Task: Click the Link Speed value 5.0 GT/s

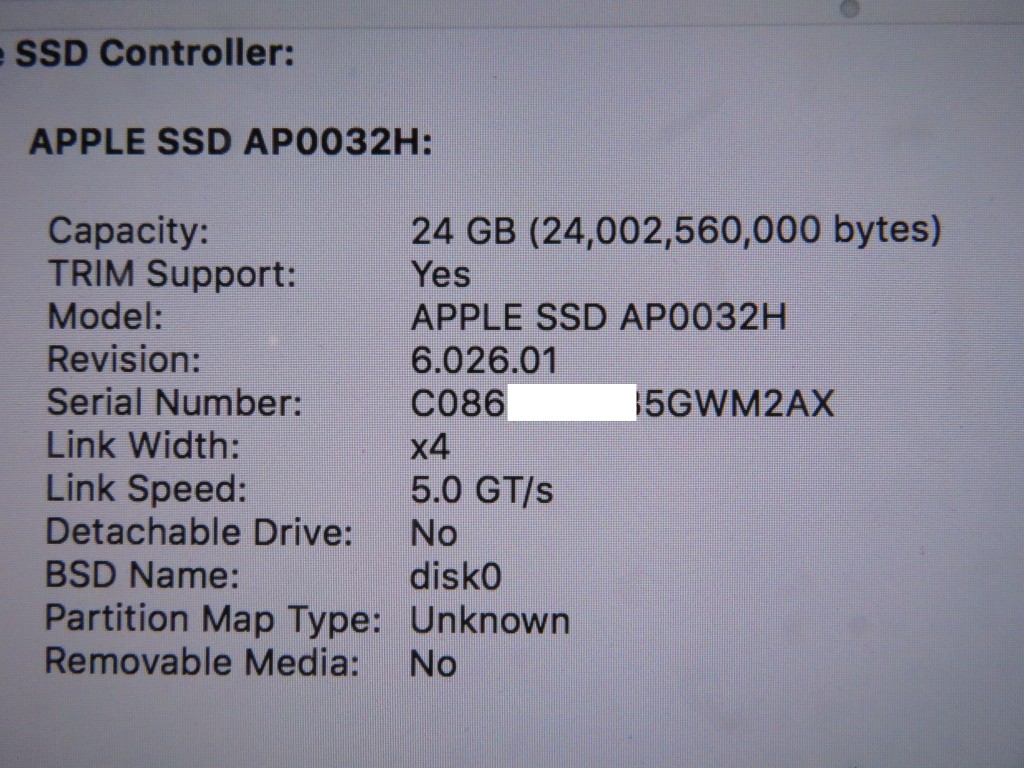Action: click(482, 490)
